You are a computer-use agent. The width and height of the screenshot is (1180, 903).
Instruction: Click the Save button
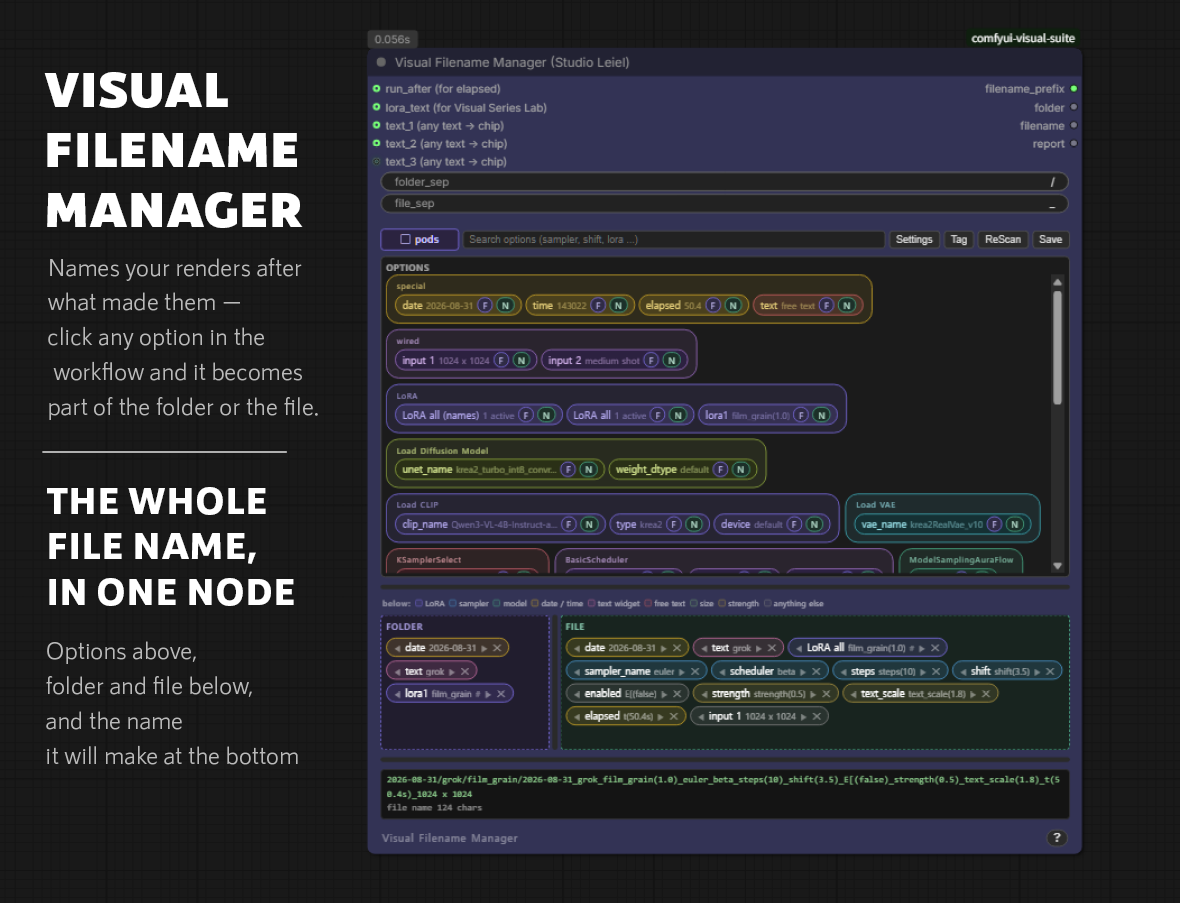click(x=1050, y=239)
